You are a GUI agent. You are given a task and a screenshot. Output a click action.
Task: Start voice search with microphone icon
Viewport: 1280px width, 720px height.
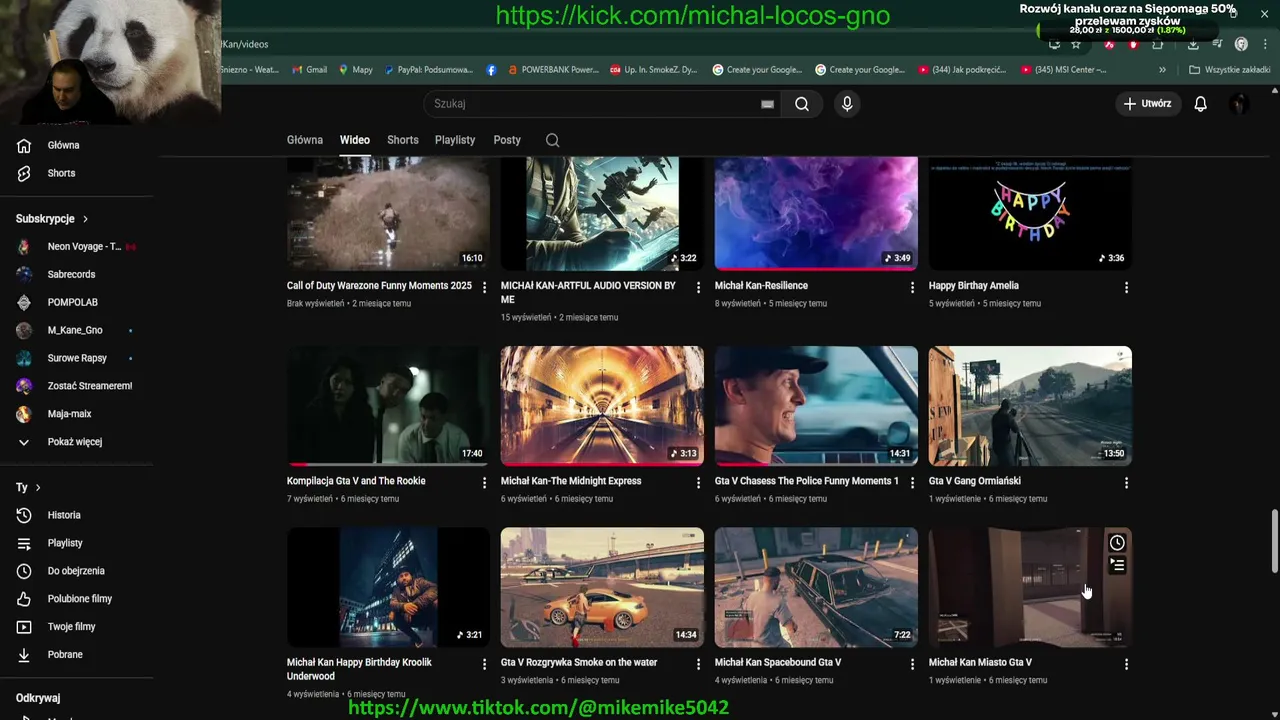pos(847,104)
